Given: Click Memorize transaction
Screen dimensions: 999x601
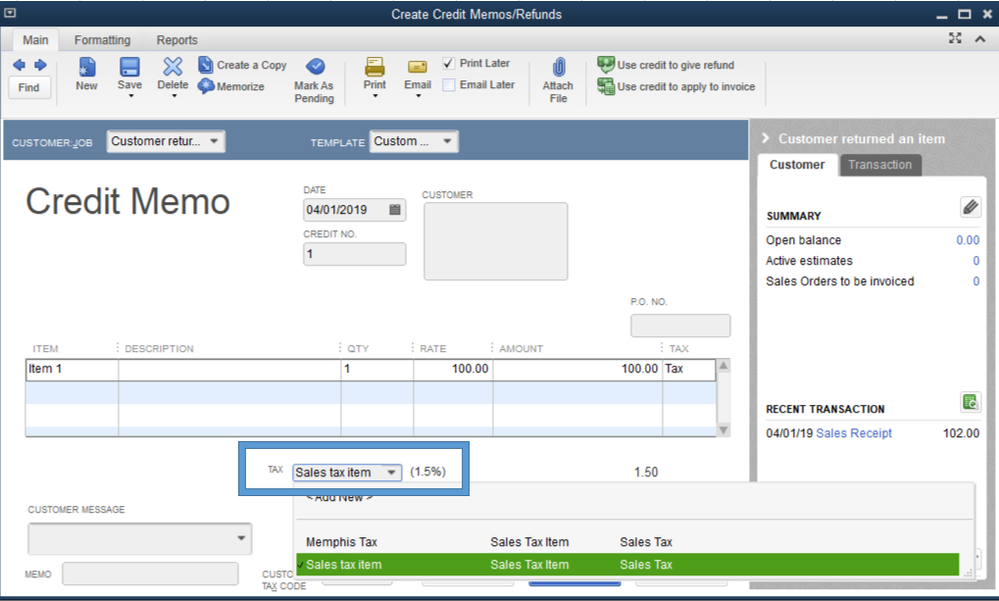Looking at the screenshot, I should (231, 86).
